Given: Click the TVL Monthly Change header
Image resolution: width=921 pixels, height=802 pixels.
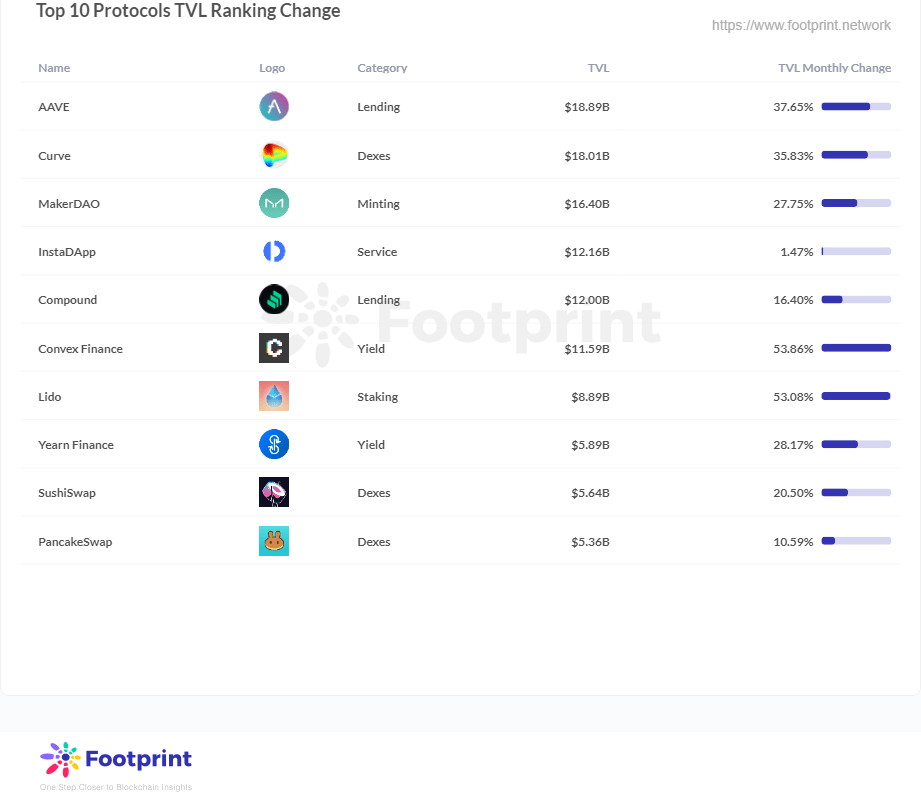Looking at the screenshot, I should click(835, 68).
